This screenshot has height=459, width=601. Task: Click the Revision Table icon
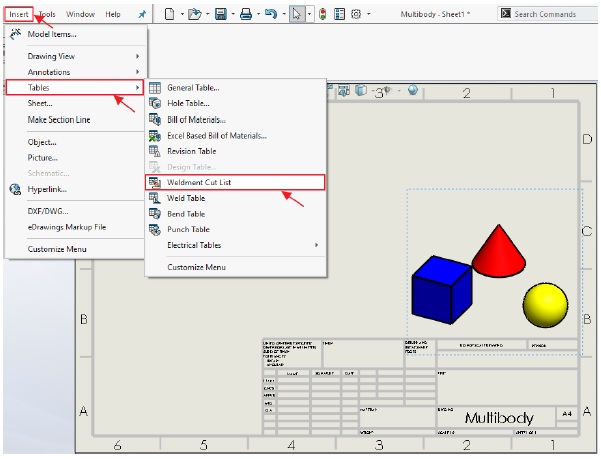tap(155, 151)
